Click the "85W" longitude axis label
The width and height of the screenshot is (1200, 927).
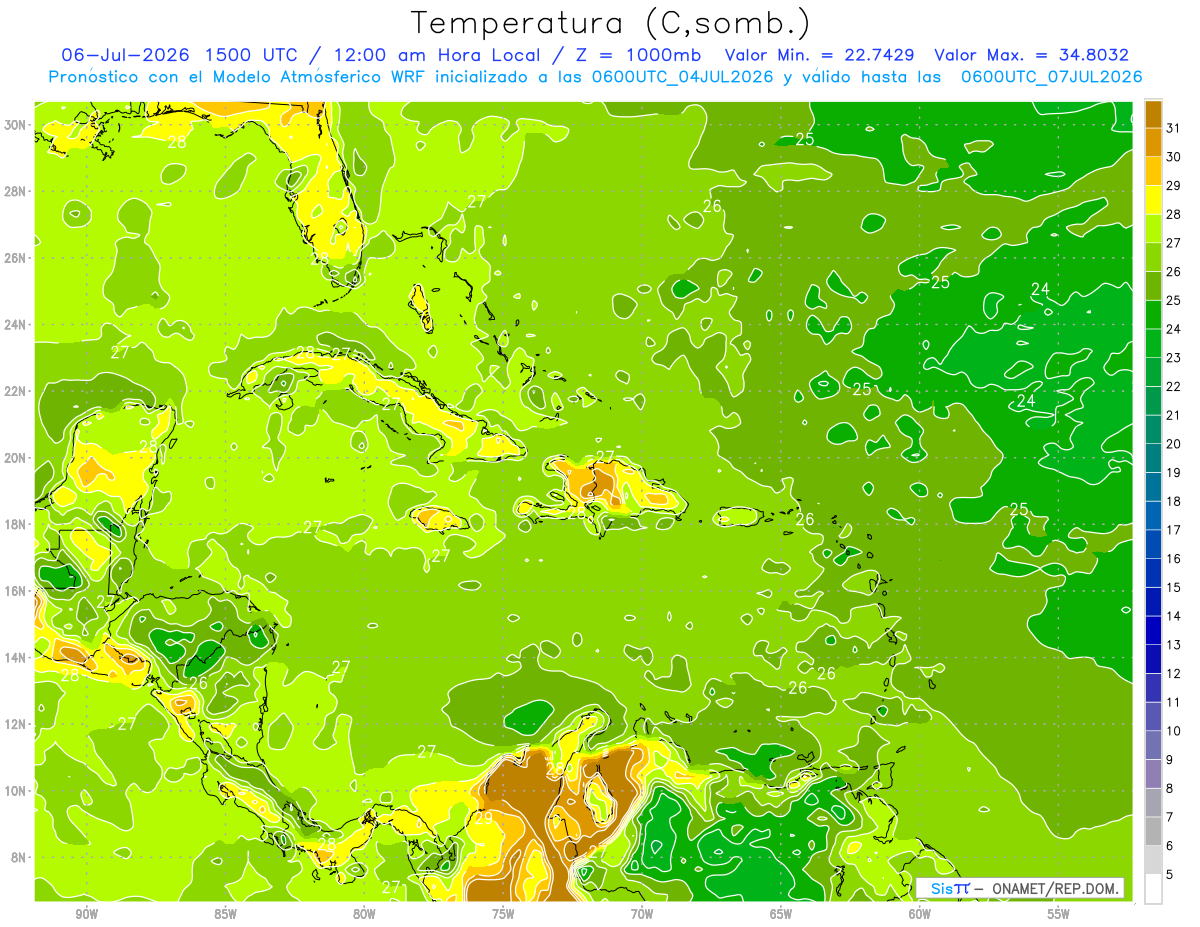coord(225,914)
